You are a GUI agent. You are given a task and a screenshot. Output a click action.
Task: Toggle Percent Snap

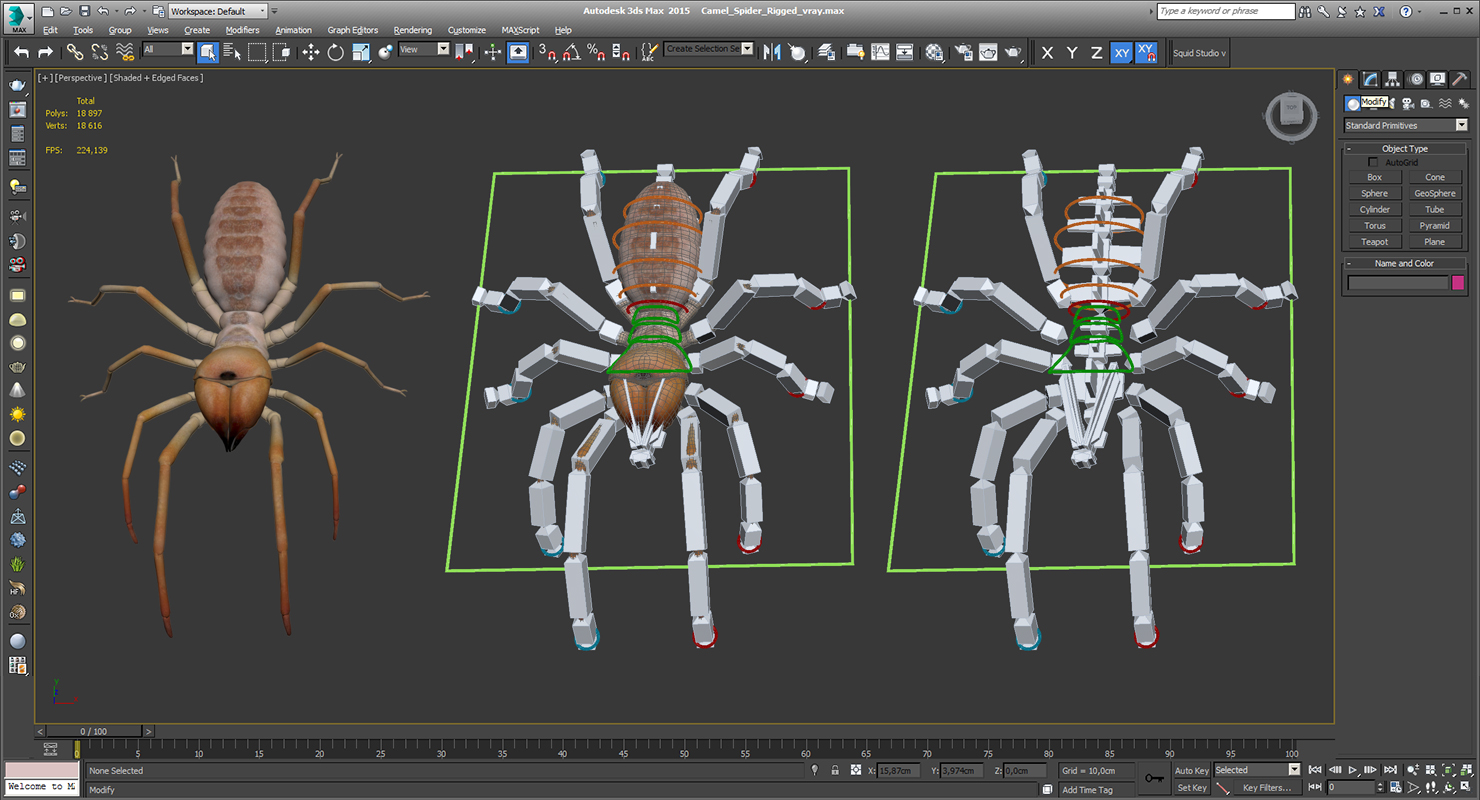596,52
